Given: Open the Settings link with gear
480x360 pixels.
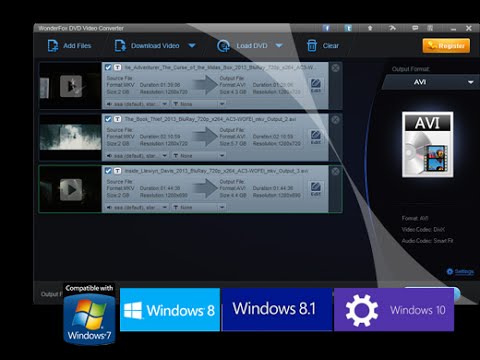Looking at the screenshot, I should click(x=460, y=272).
